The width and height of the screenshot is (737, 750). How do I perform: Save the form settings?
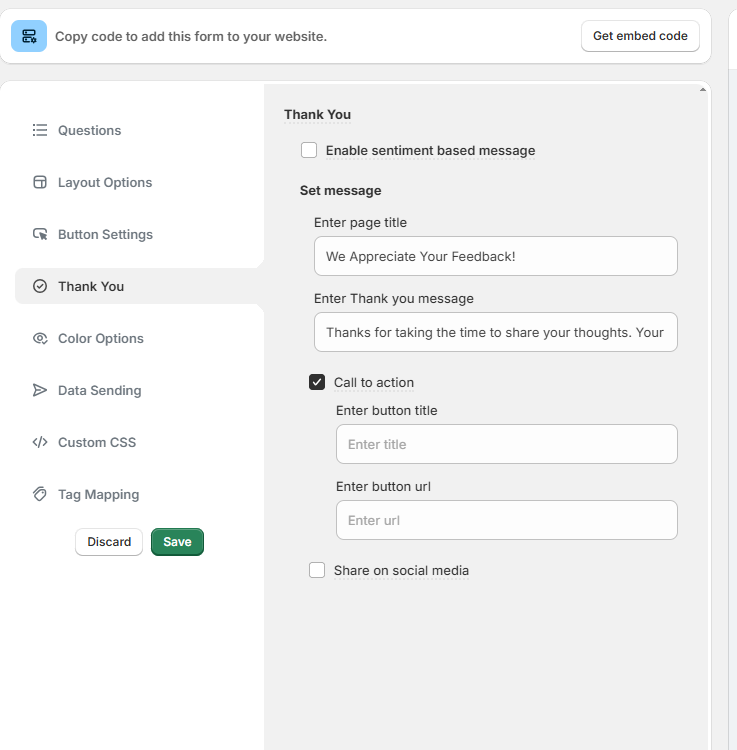177,542
